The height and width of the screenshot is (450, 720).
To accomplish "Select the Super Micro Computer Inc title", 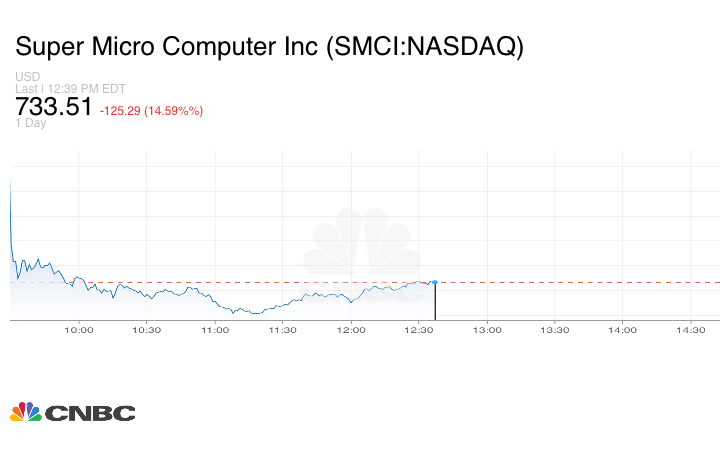I will click(x=269, y=47).
